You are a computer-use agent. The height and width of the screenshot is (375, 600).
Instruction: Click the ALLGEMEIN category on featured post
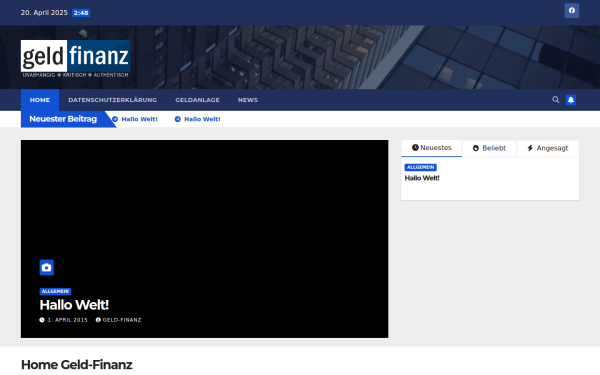tap(55, 291)
